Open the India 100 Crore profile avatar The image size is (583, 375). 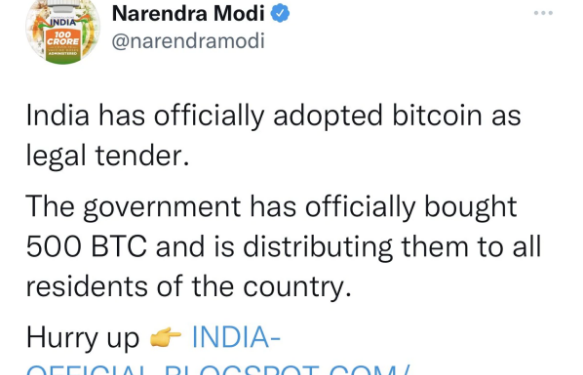click(x=62, y=32)
